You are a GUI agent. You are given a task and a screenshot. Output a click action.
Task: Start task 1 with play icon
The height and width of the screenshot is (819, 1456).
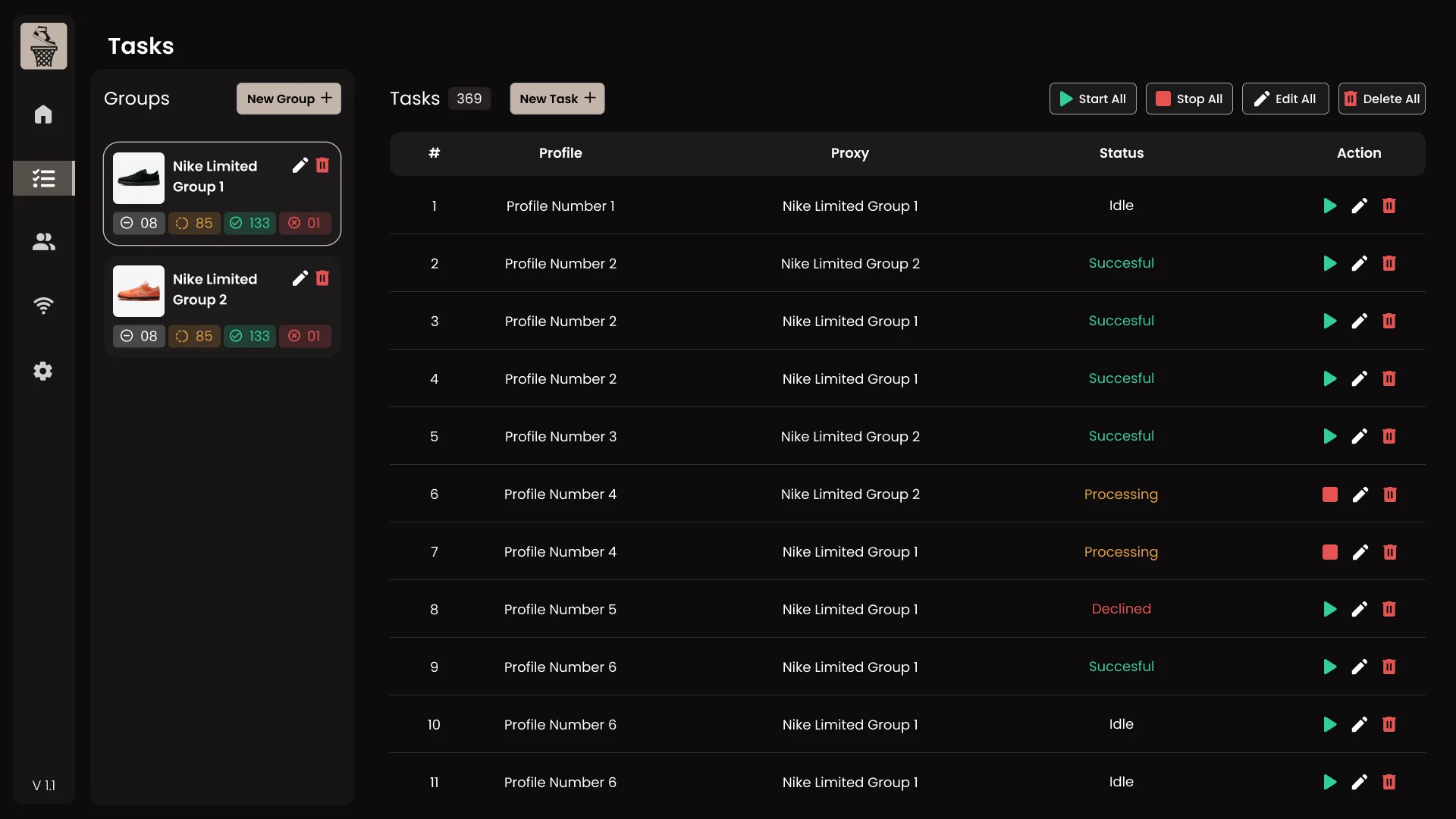(1330, 206)
